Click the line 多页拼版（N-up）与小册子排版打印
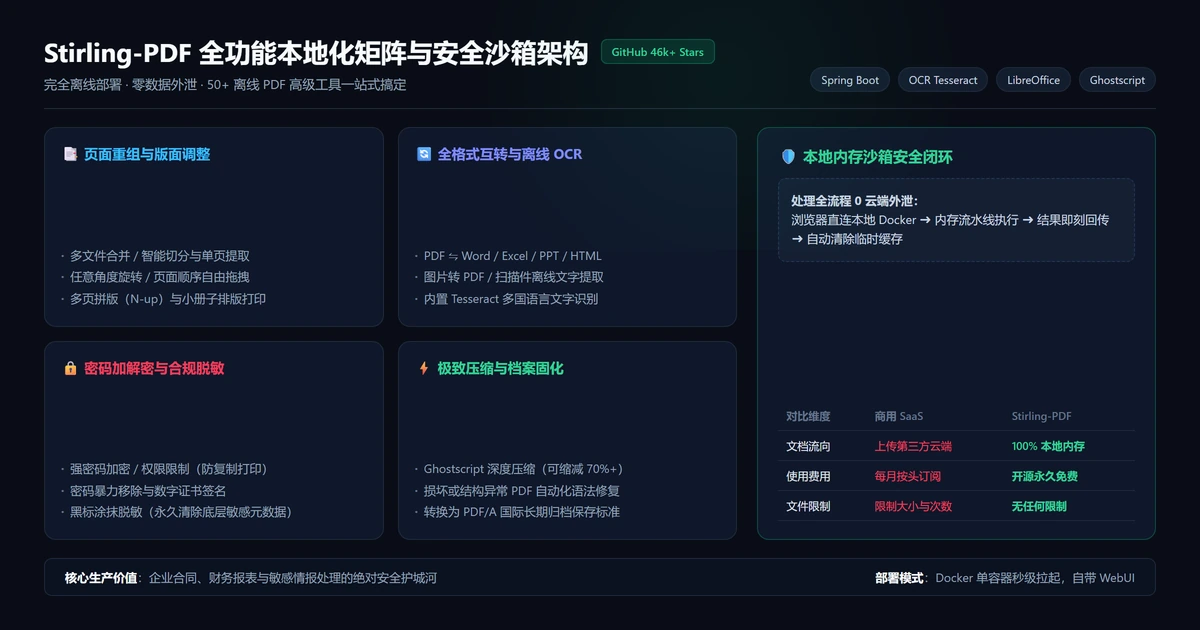1200x630 pixels. click(x=168, y=299)
